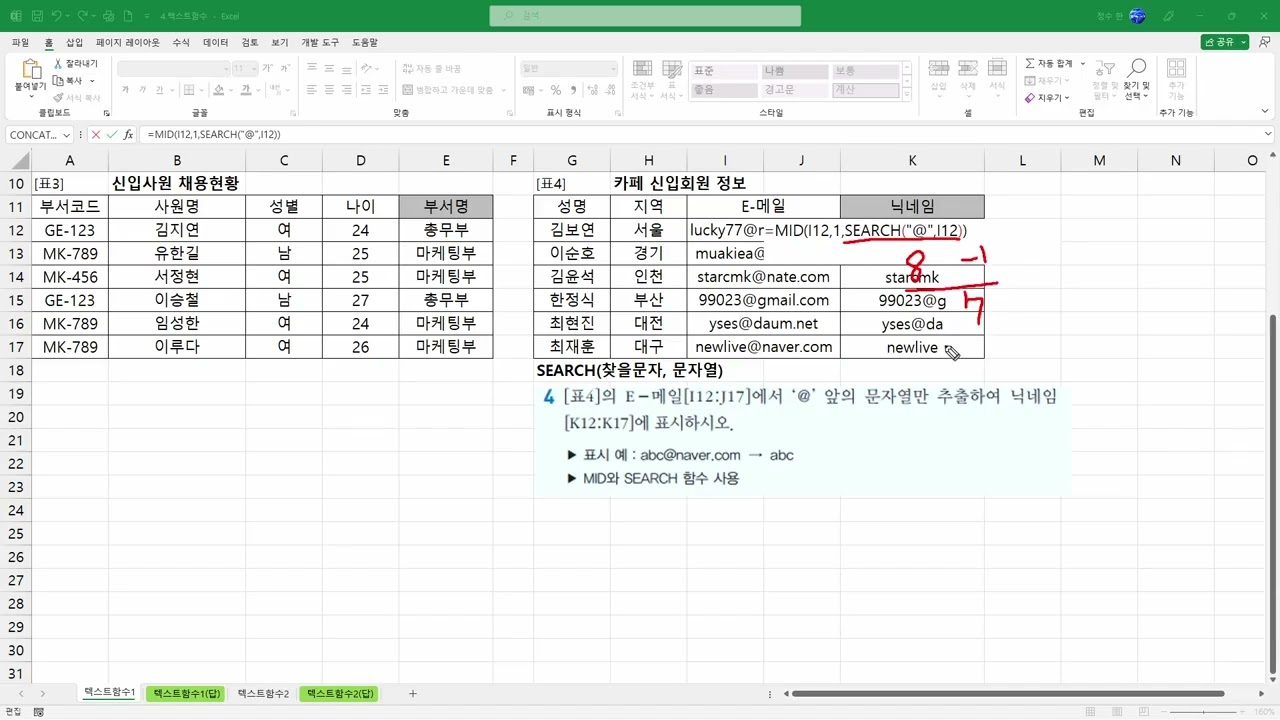Click the Format Painter (서식 복사) icon
This screenshot has width=1280, height=720.
coord(58,98)
